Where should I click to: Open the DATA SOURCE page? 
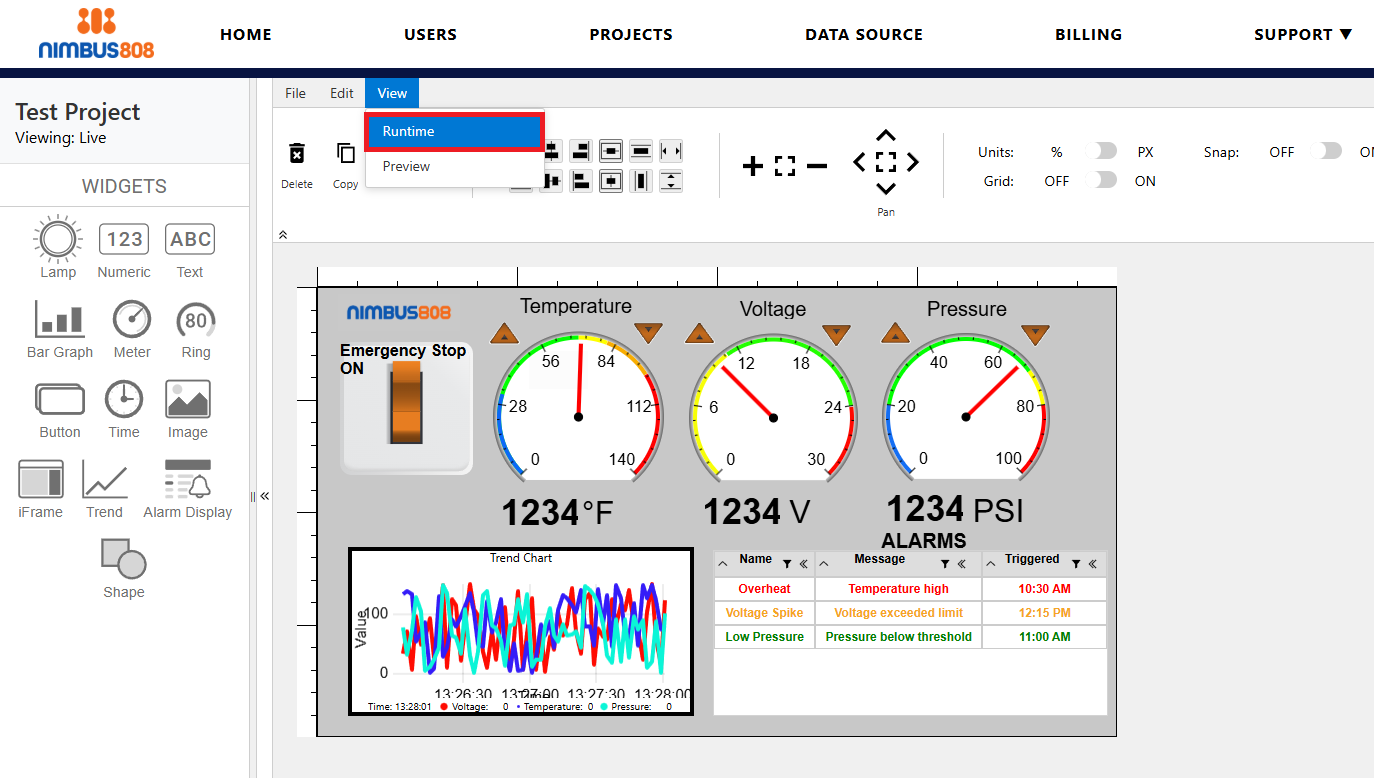(x=864, y=34)
